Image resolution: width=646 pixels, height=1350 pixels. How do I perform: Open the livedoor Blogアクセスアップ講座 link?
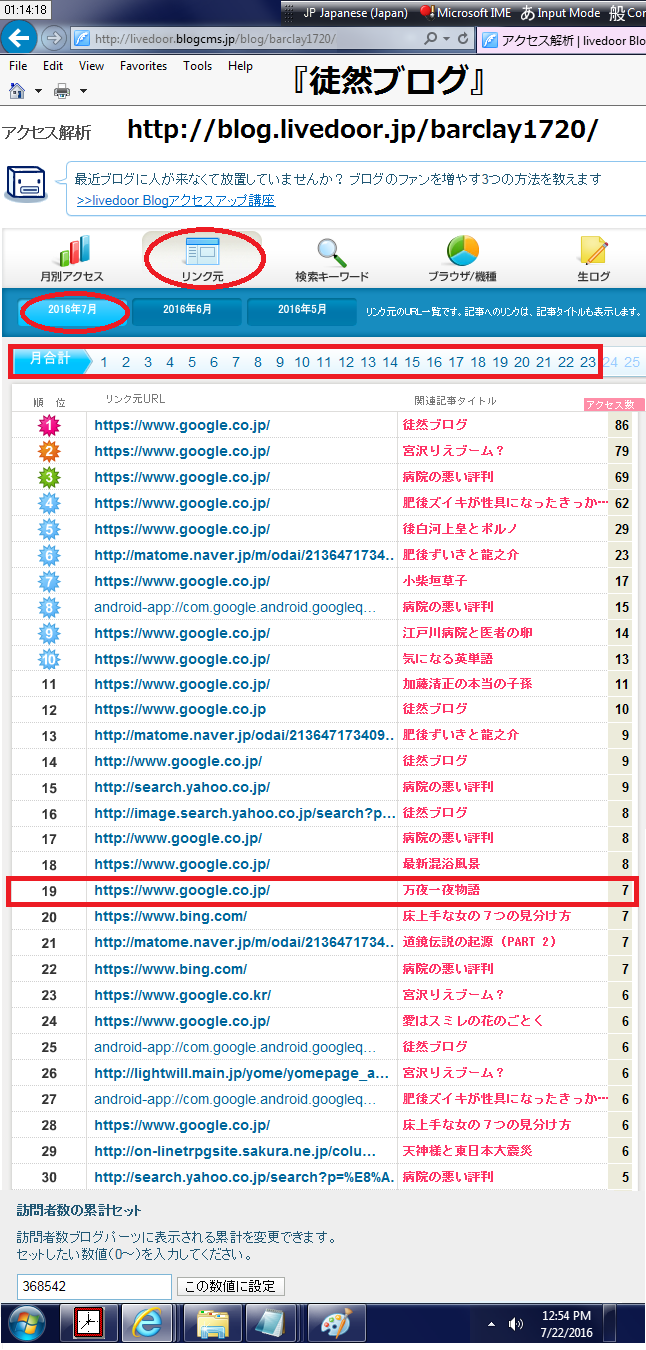tap(176, 200)
